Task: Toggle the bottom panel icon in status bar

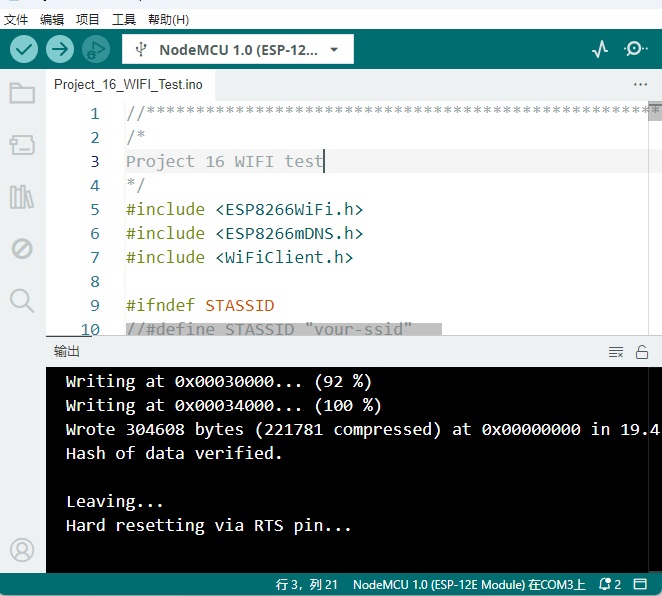Action: 640,584
